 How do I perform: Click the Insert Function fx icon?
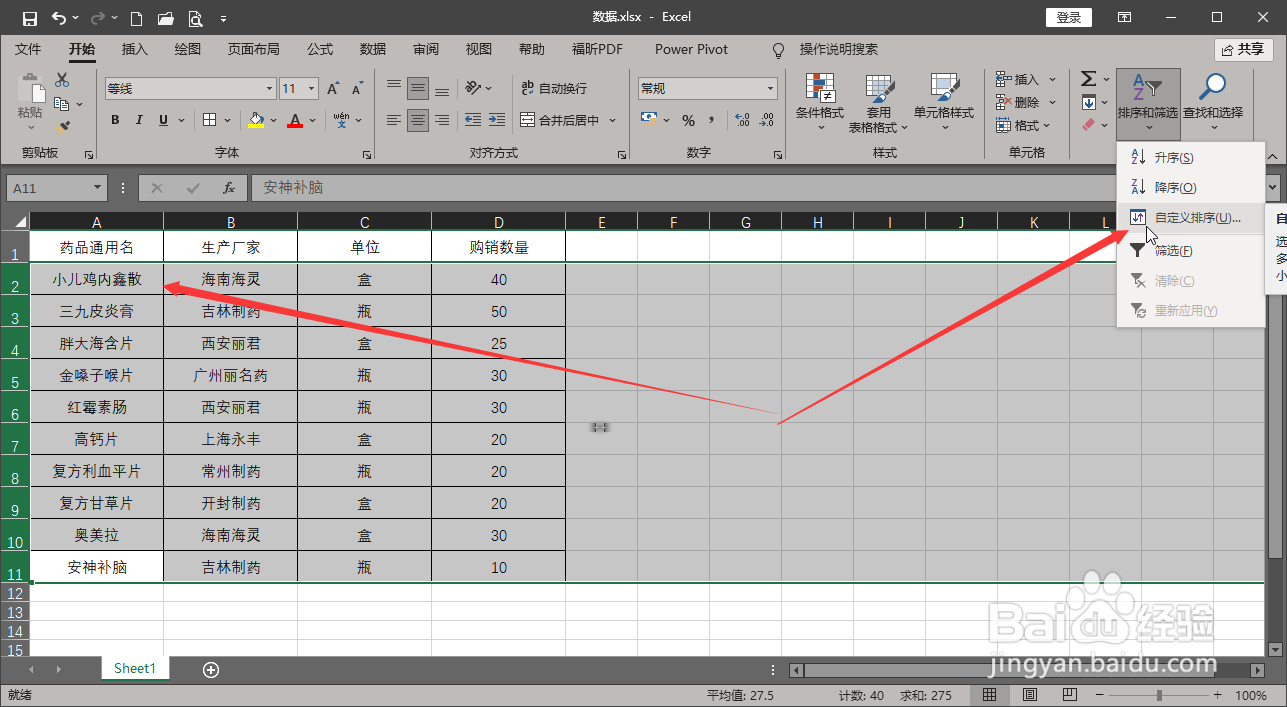229,188
